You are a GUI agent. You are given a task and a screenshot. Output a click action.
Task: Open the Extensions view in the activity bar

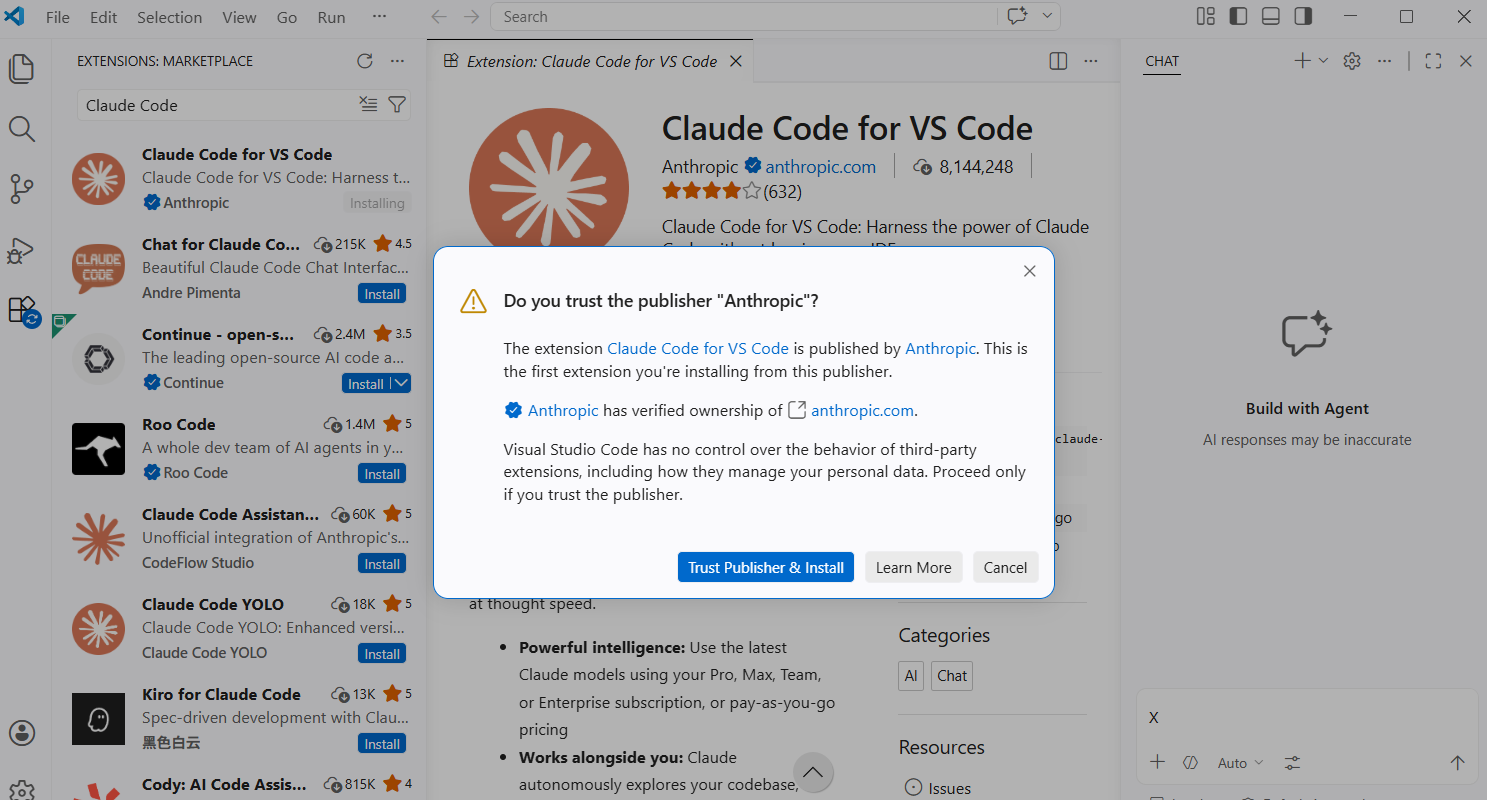click(22, 310)
